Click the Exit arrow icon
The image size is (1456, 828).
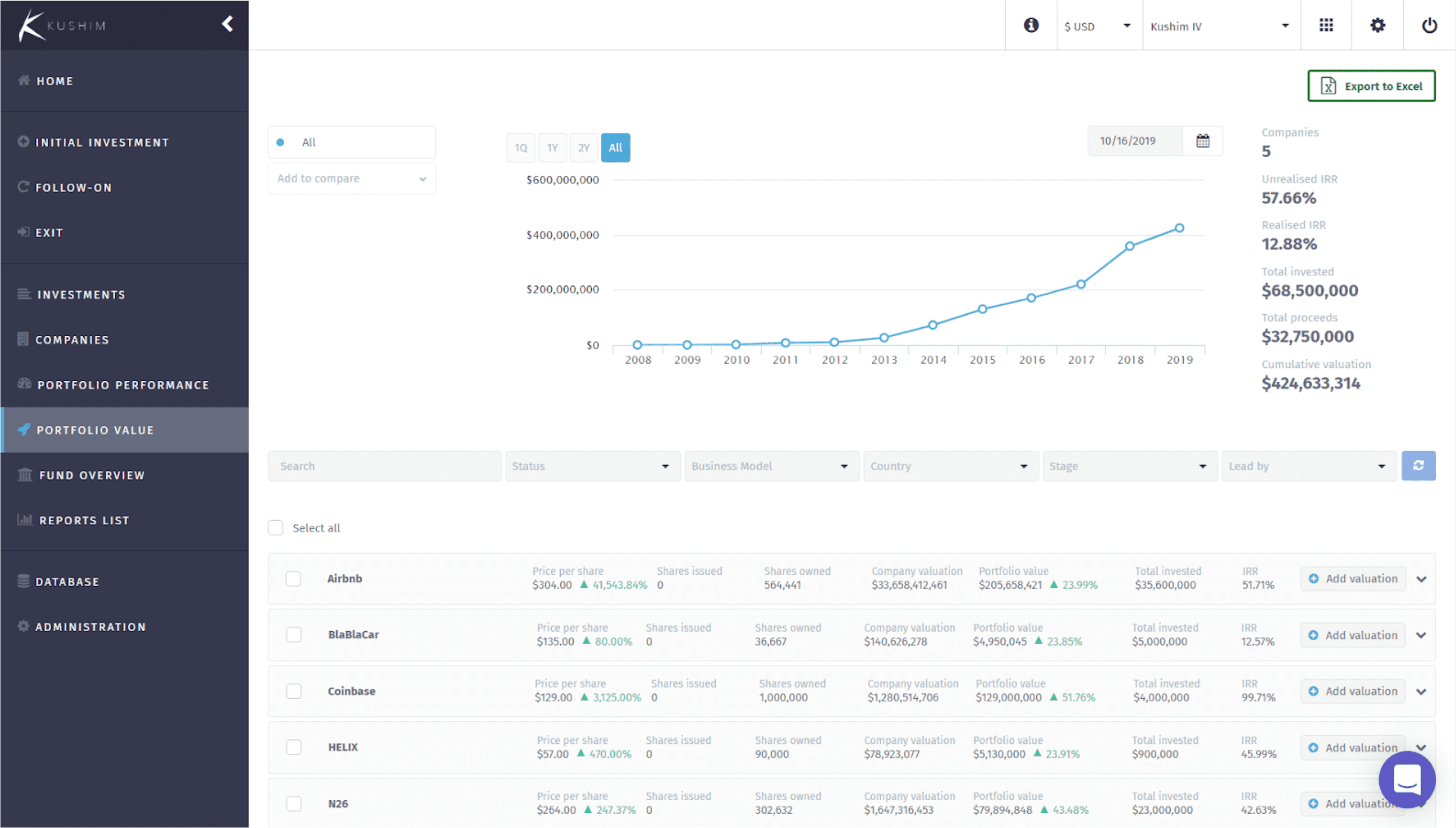coord(23,232)
